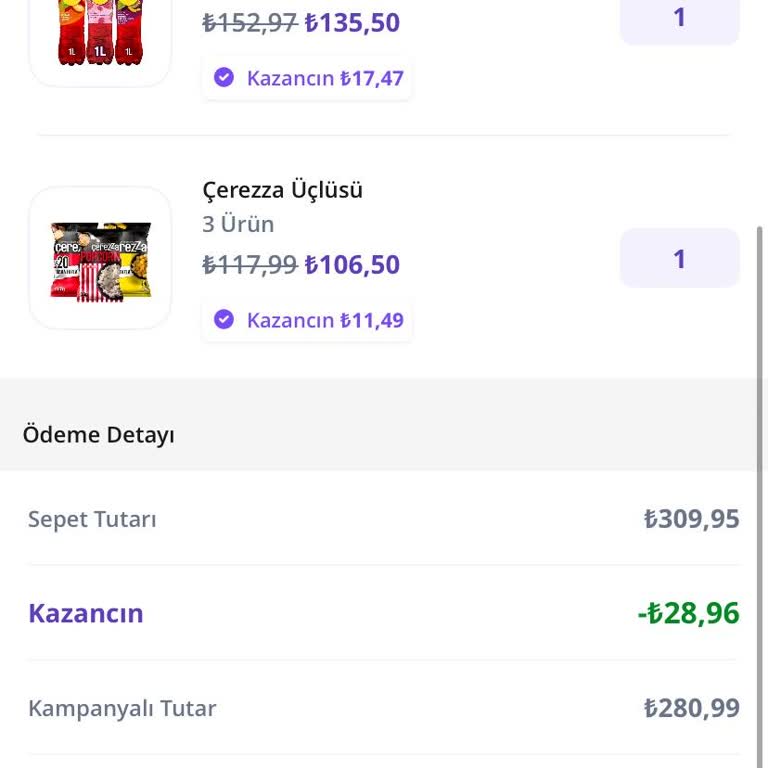Click the "3 Ürün" label

[x=238, y=224]
